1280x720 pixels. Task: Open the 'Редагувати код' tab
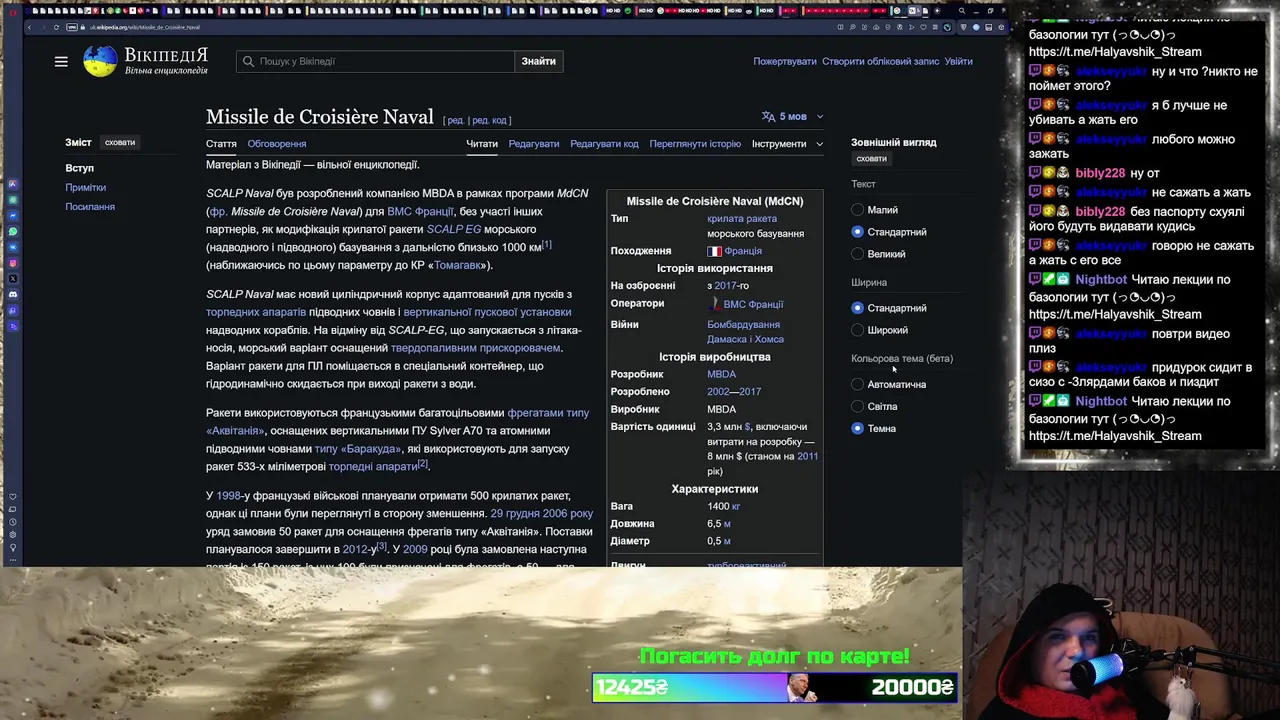point(604,144)
